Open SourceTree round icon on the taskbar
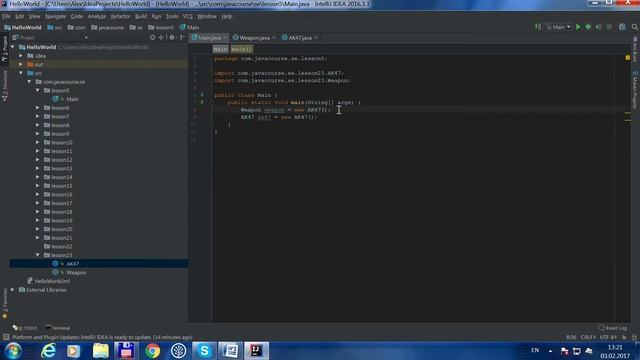The image size is (640, 360). tap(178, 351)
